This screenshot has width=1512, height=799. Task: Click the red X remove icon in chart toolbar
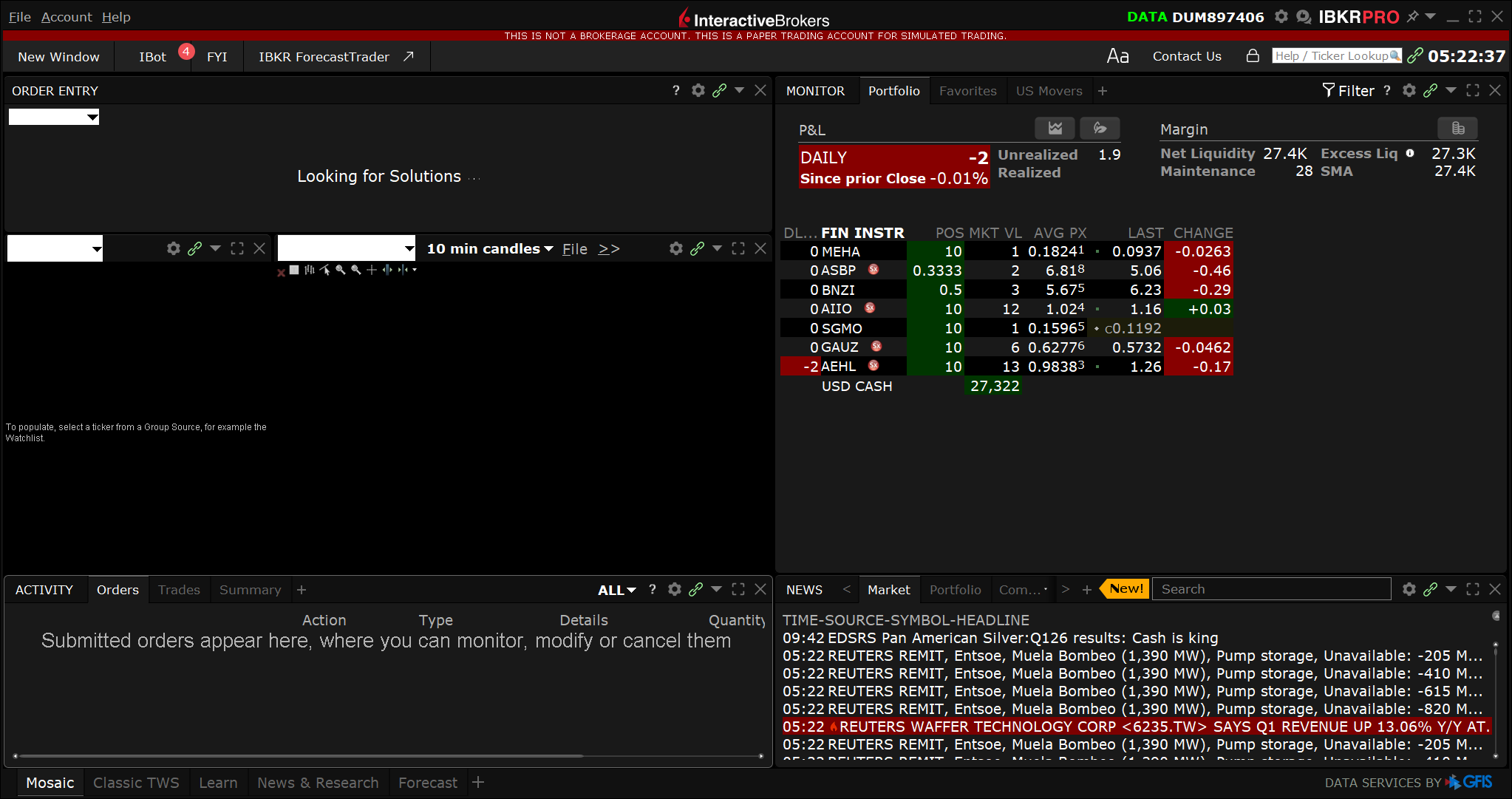(281, 273)
